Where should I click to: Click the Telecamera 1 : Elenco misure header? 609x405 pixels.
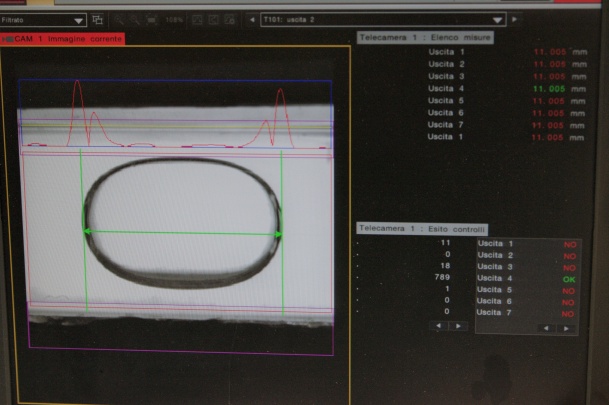tap(425, 38)
